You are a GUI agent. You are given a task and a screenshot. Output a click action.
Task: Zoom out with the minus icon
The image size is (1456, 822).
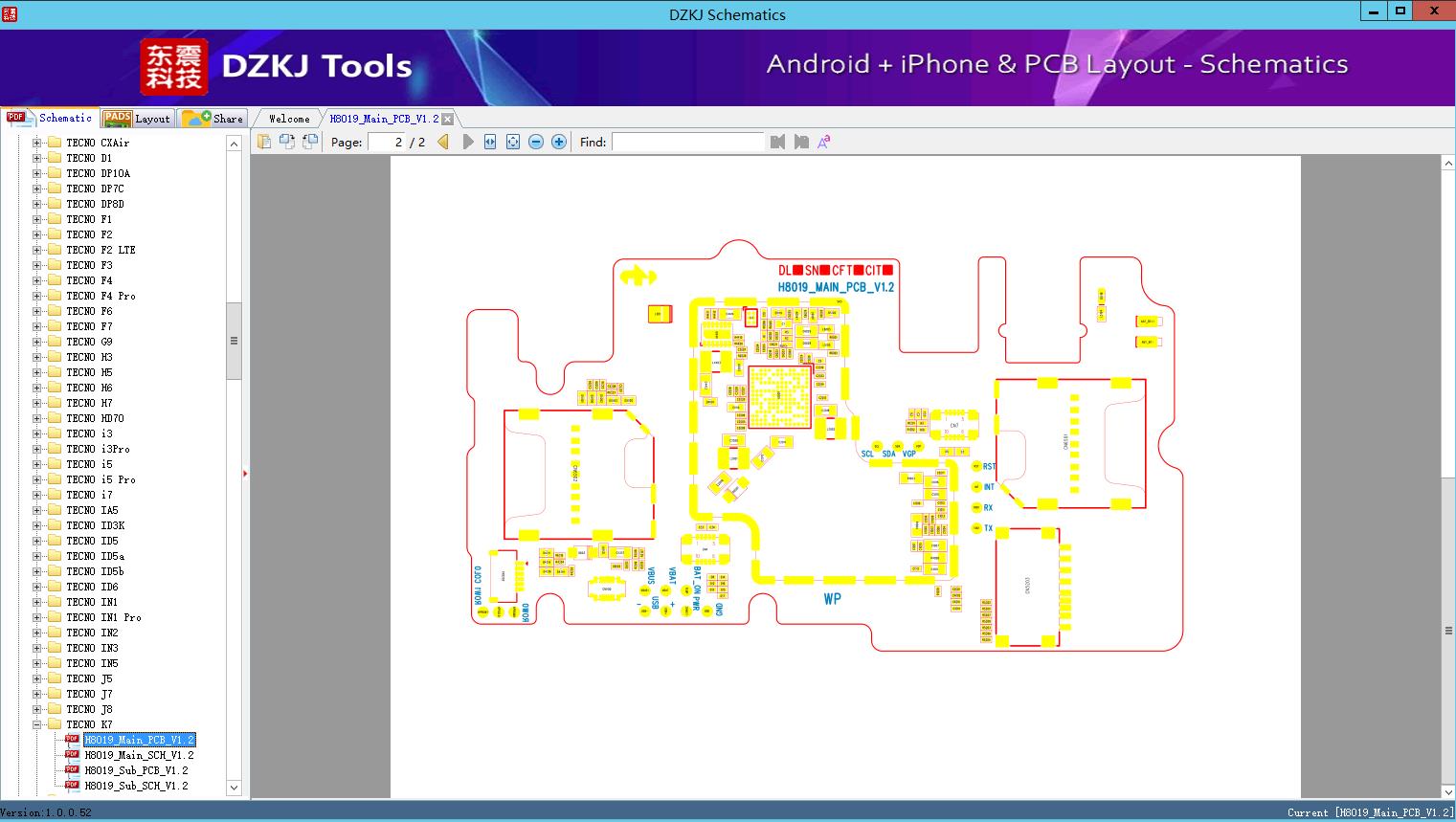pos(536,142)
